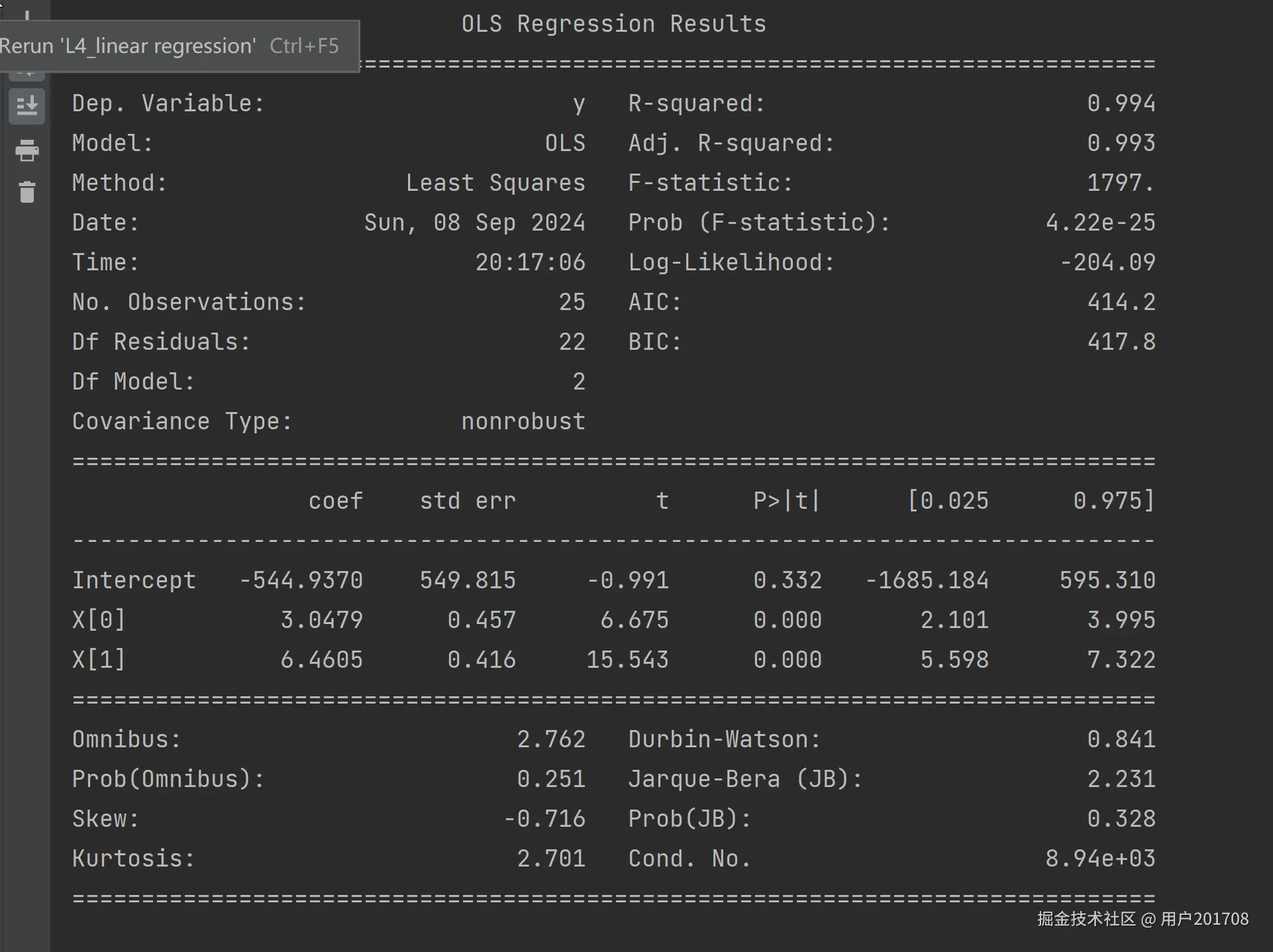This screenshot has height=952, width=1273.
Task: Click the Intercept coefficient -544.9370
Action: tap(301, 580)
